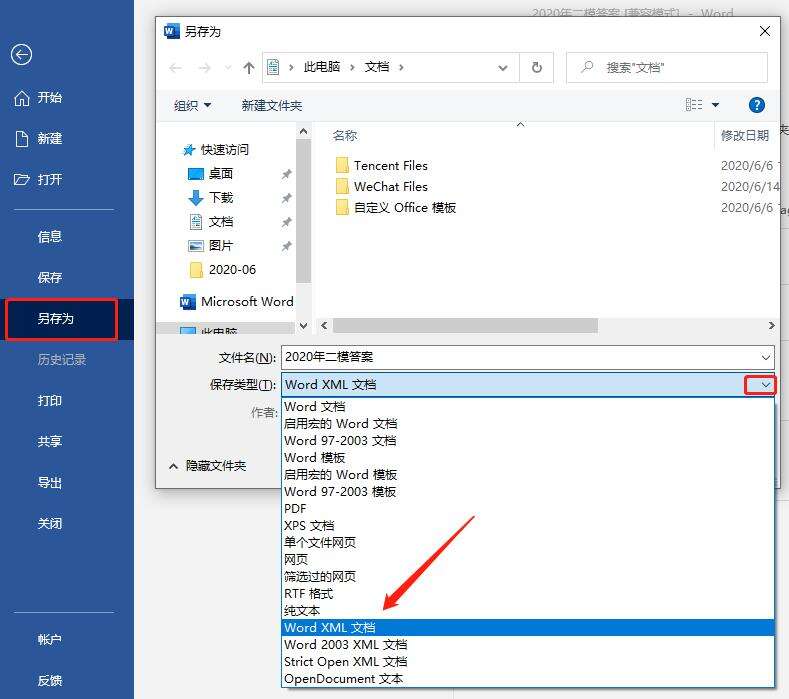Open the recent locations dropdown arrow

[228, 68]
